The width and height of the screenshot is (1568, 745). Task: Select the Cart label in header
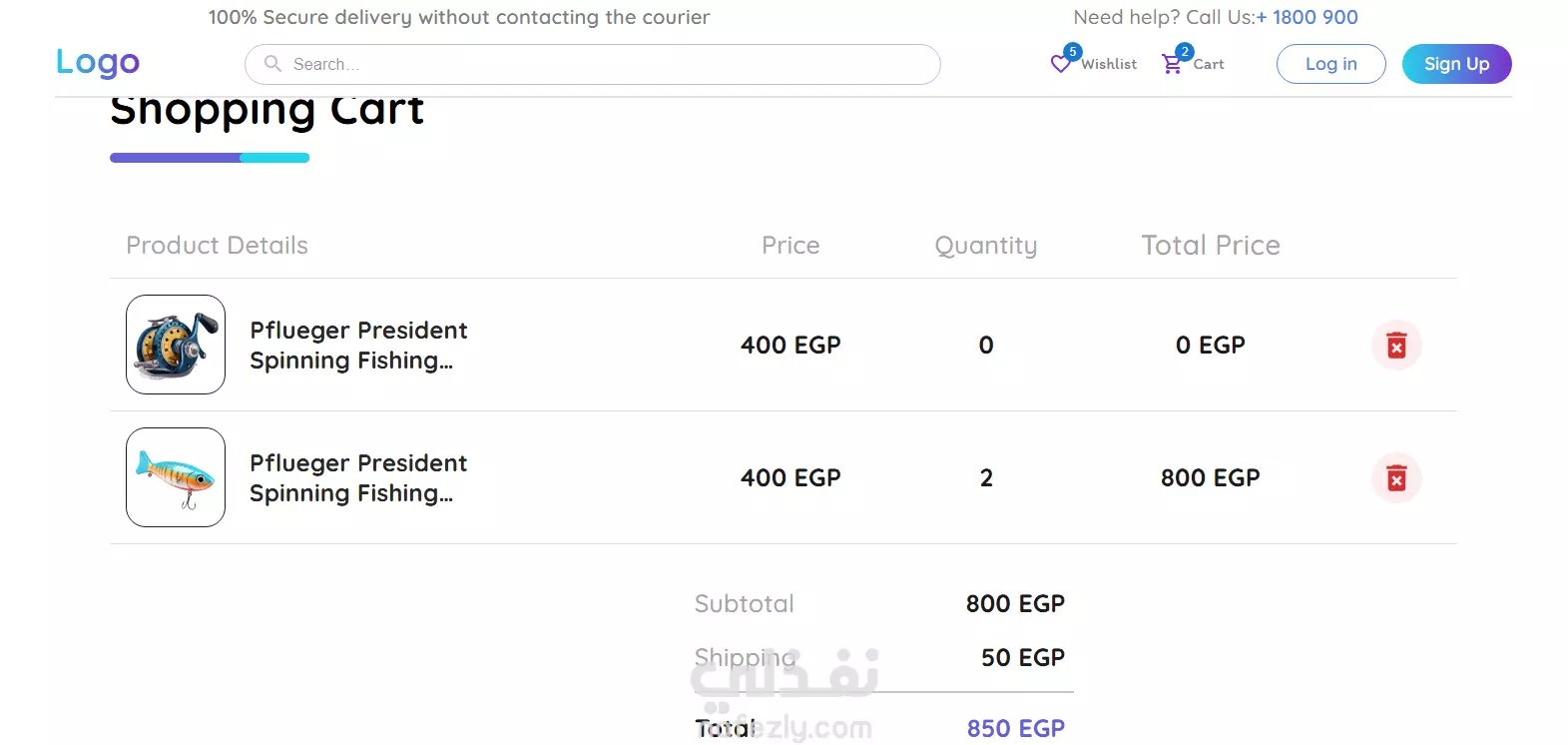click(x=1209, y=64)
